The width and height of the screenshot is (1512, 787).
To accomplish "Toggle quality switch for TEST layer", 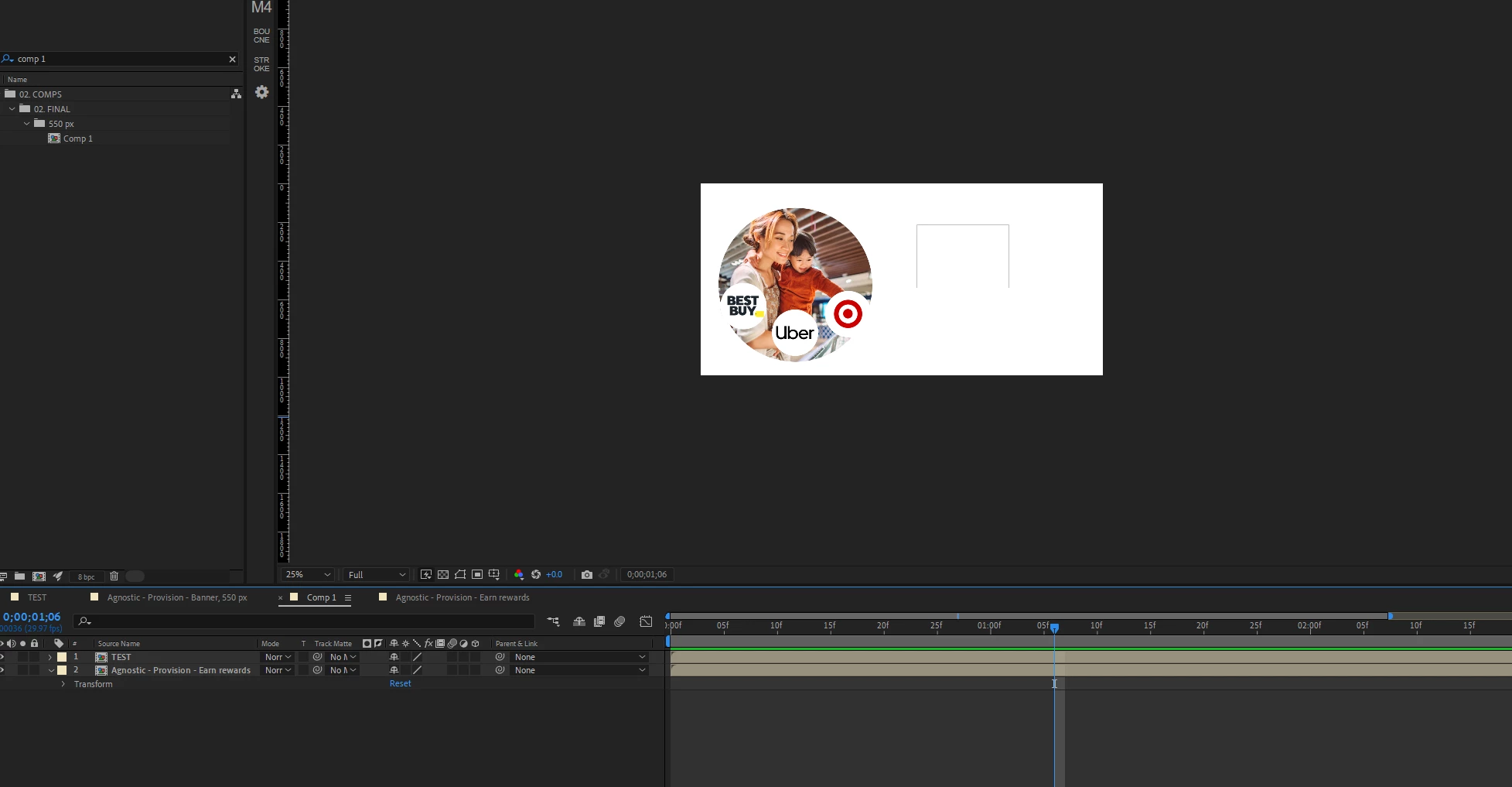I will 417,657.
